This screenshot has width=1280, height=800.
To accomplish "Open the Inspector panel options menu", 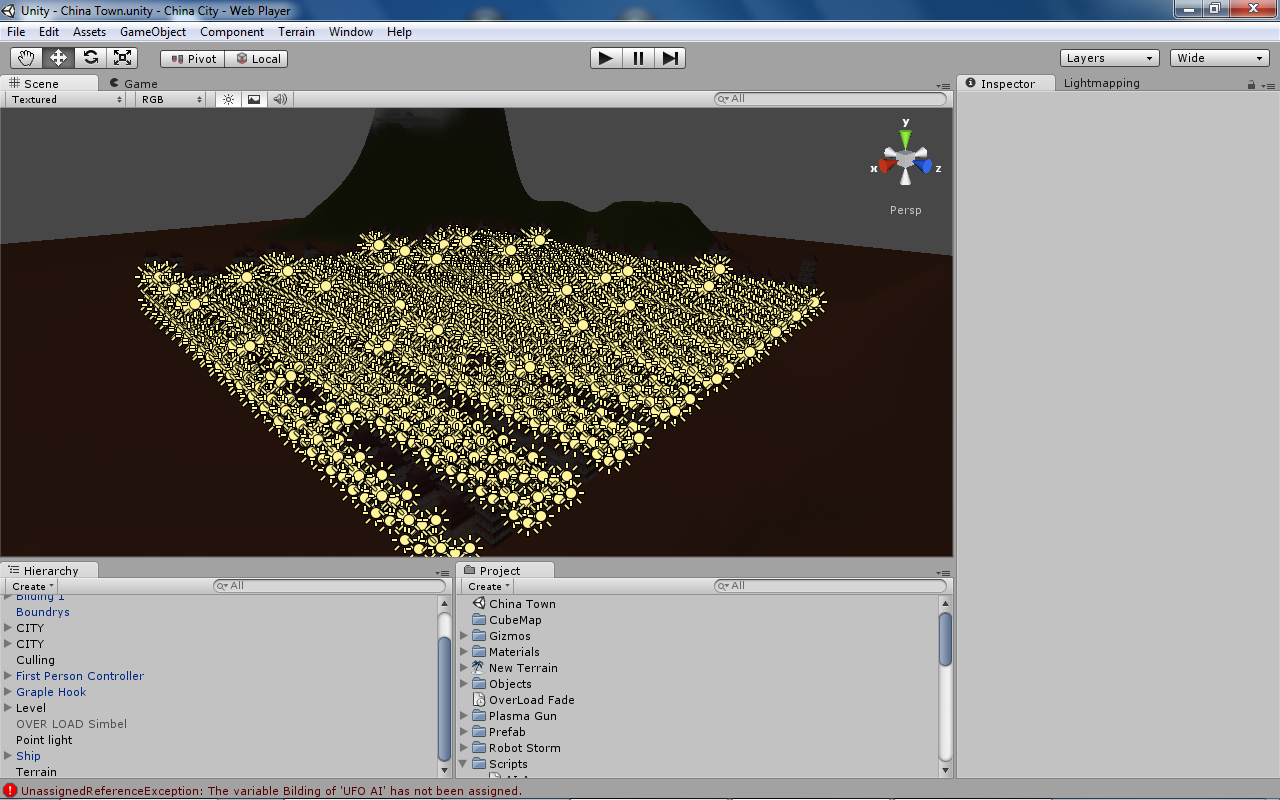I will [1268, 86].
